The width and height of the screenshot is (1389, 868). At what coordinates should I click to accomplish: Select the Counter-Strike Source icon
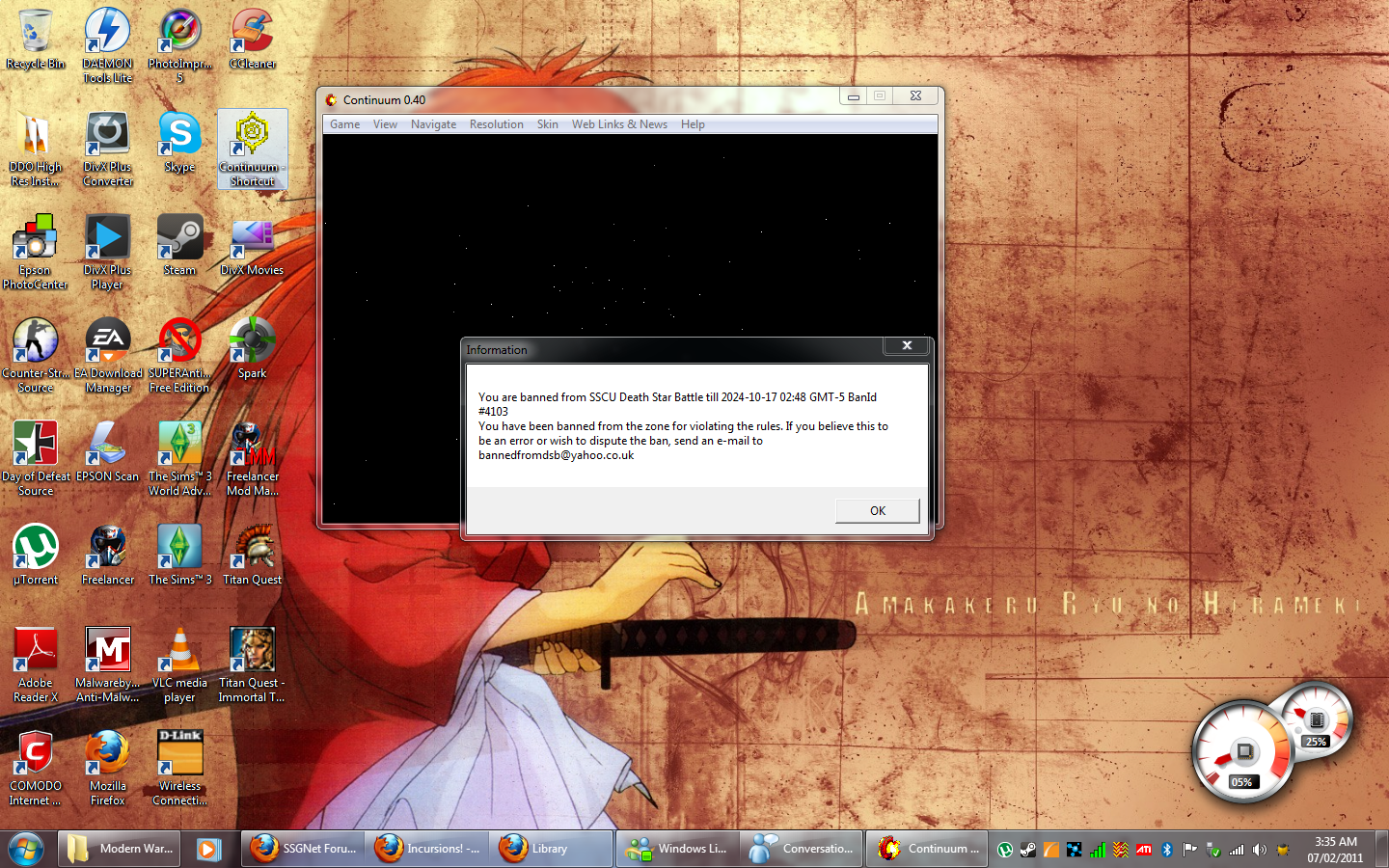click(36, 355)
